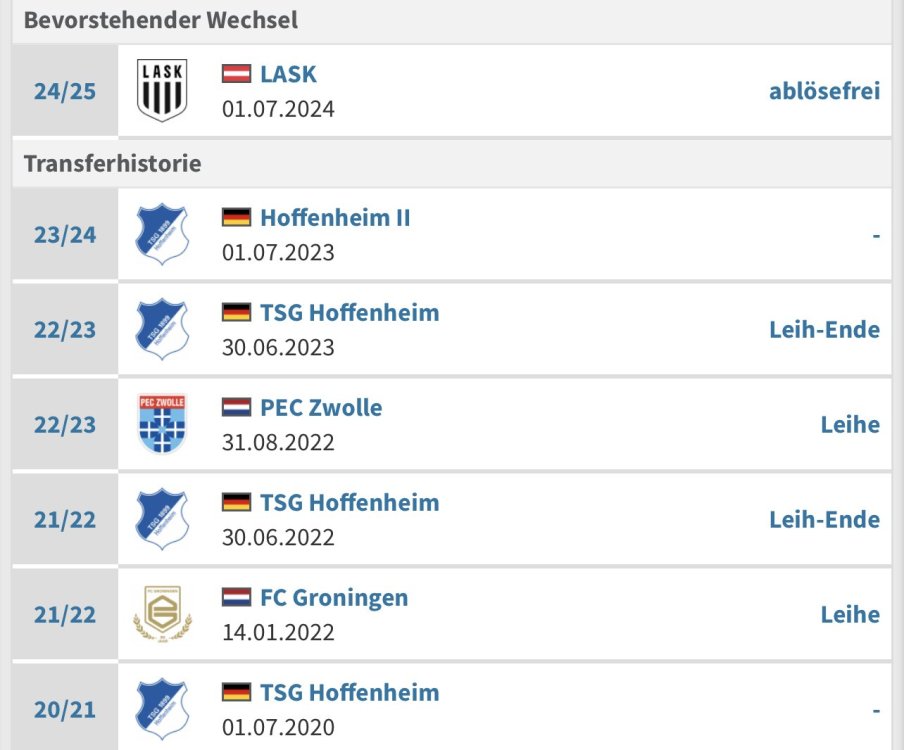Click the Hoffenheim crest dated 30.06.2023
The width and height of the screenshot is (904, 750).
click(x=162, y=329)
